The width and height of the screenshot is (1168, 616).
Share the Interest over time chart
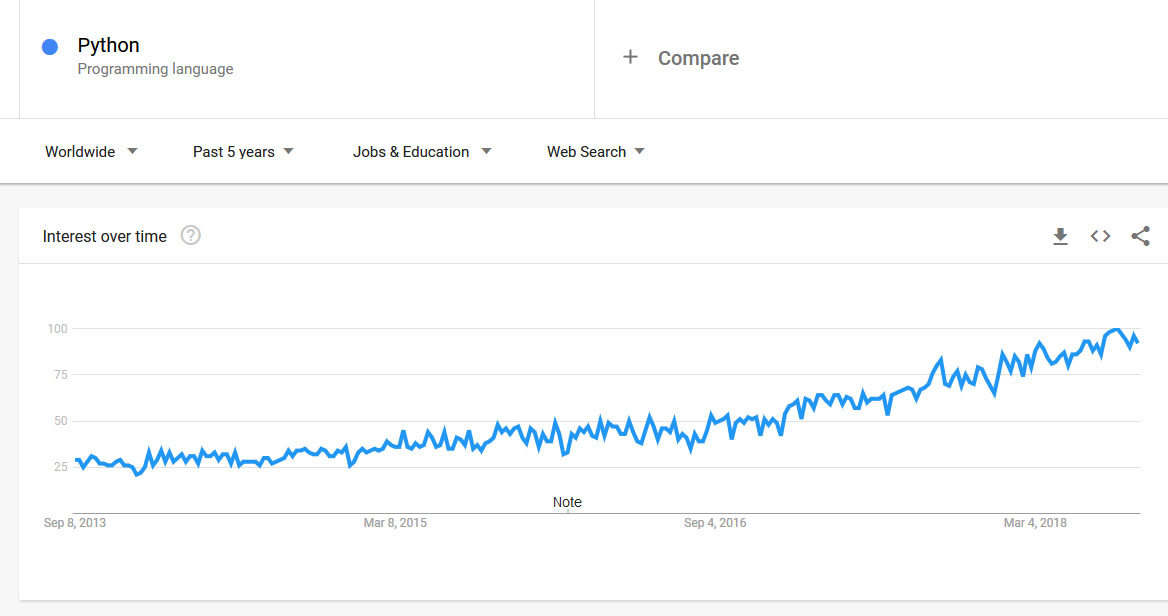pyautogui.click(x=1140, y=237)
